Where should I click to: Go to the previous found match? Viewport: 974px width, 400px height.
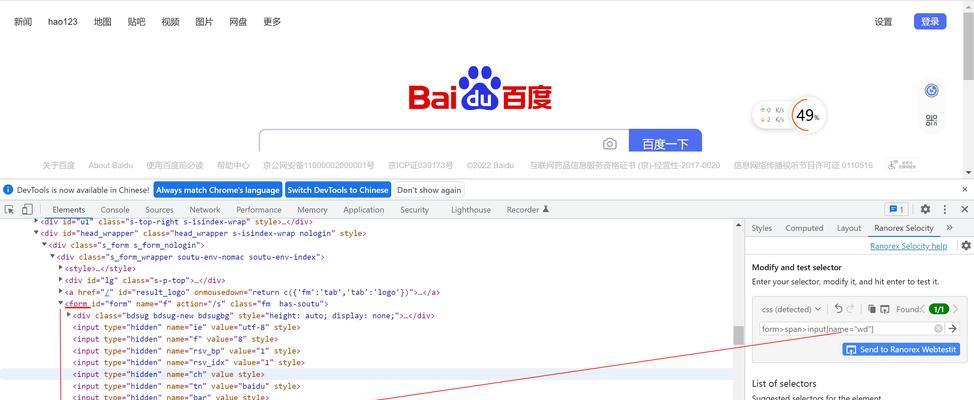click(x=922, y=309)
